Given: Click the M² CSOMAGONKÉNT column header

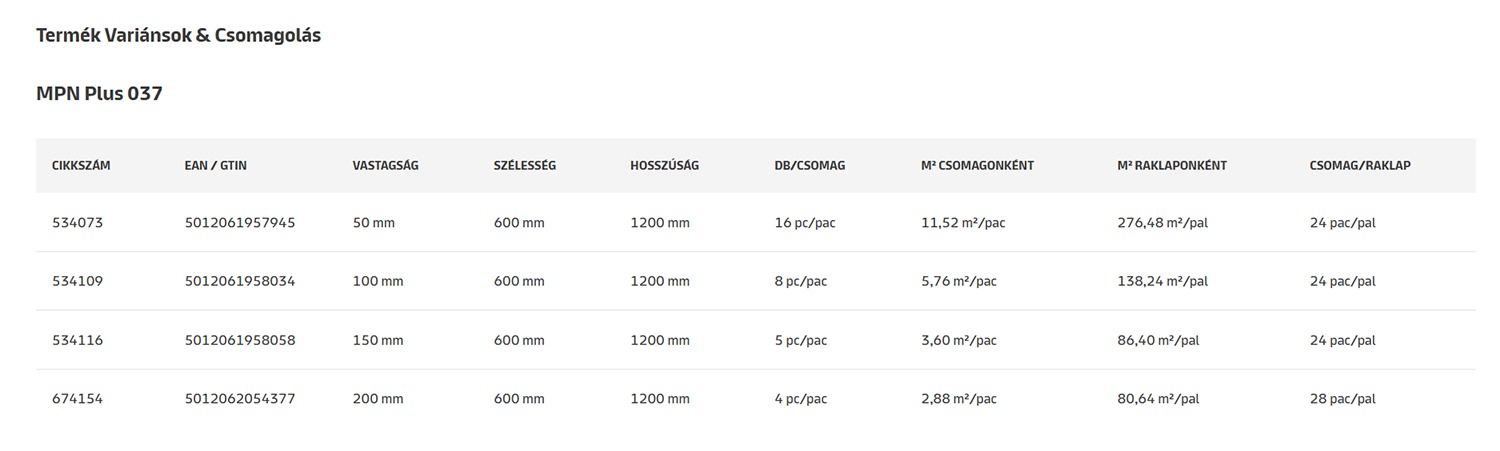Looking at the screenshot, I should coord(977,166).
